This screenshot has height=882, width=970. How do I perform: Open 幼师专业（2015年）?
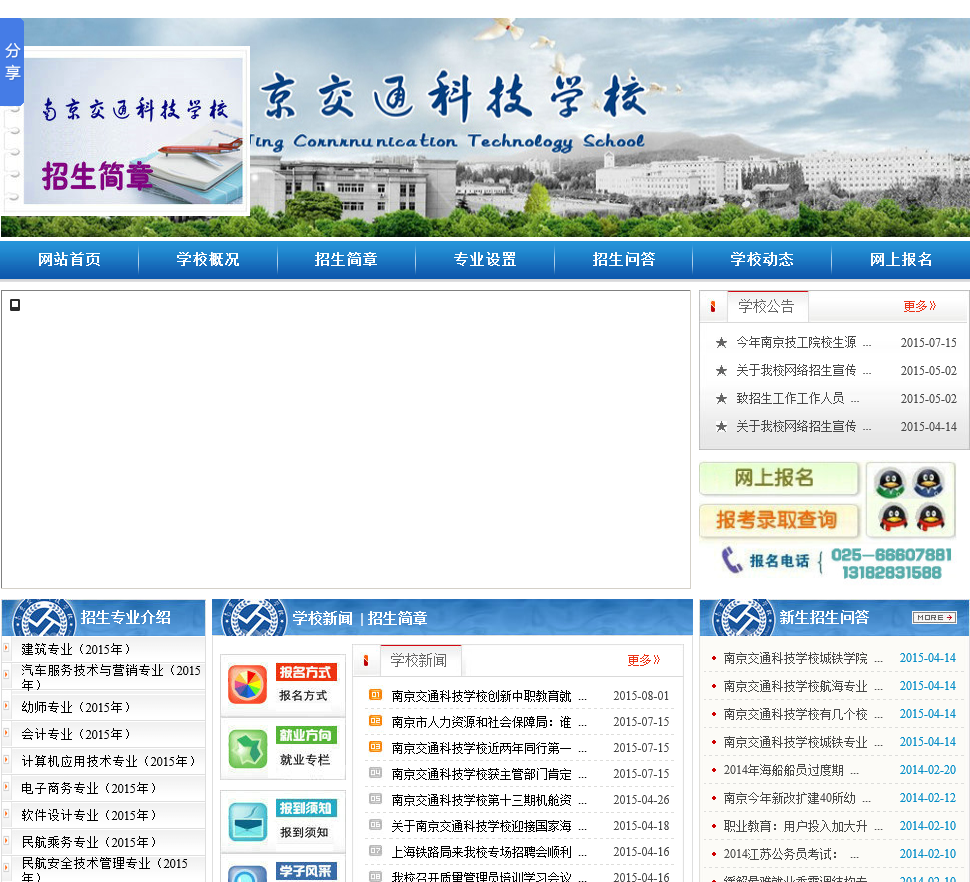[76, 707]
